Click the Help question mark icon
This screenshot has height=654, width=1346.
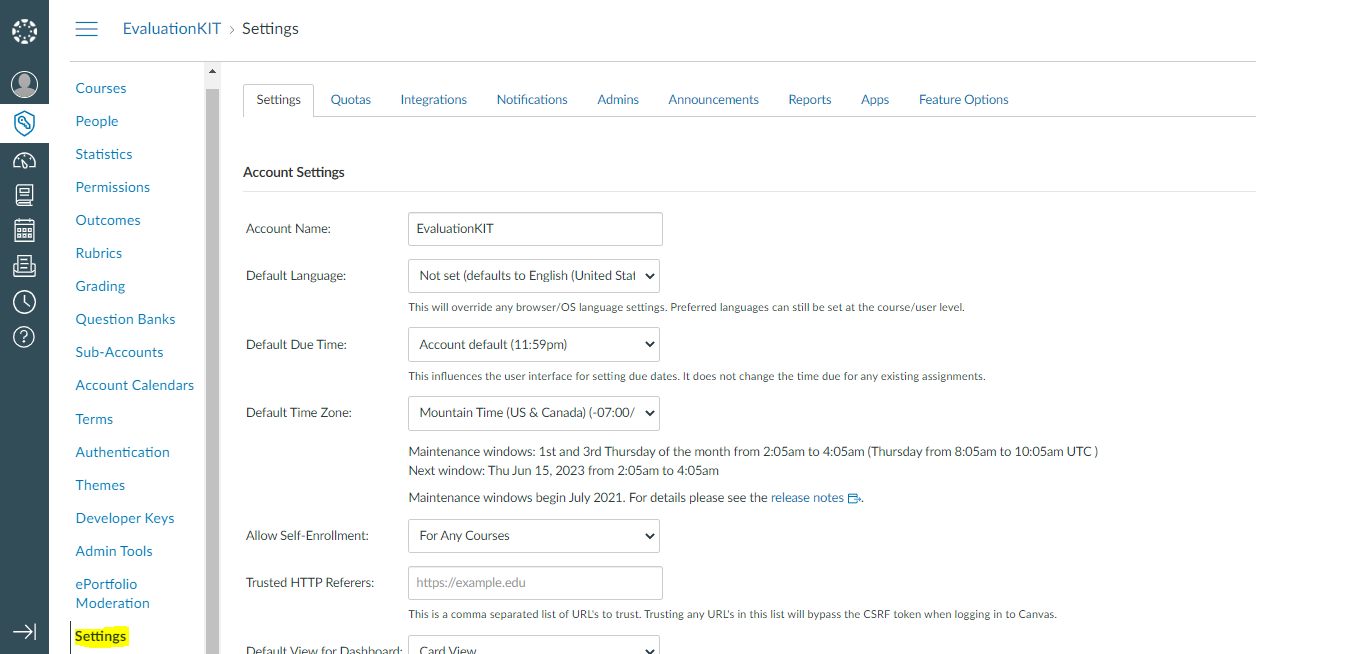(x=24, y=337)
